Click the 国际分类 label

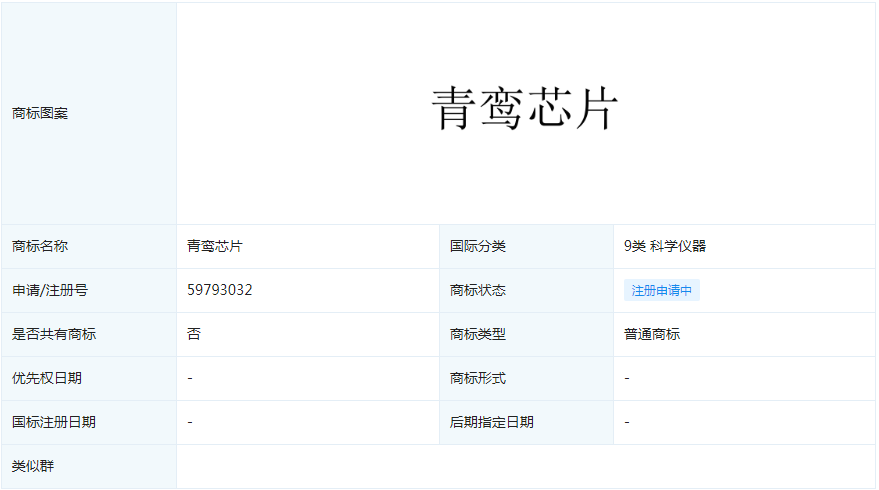(478, 246)
